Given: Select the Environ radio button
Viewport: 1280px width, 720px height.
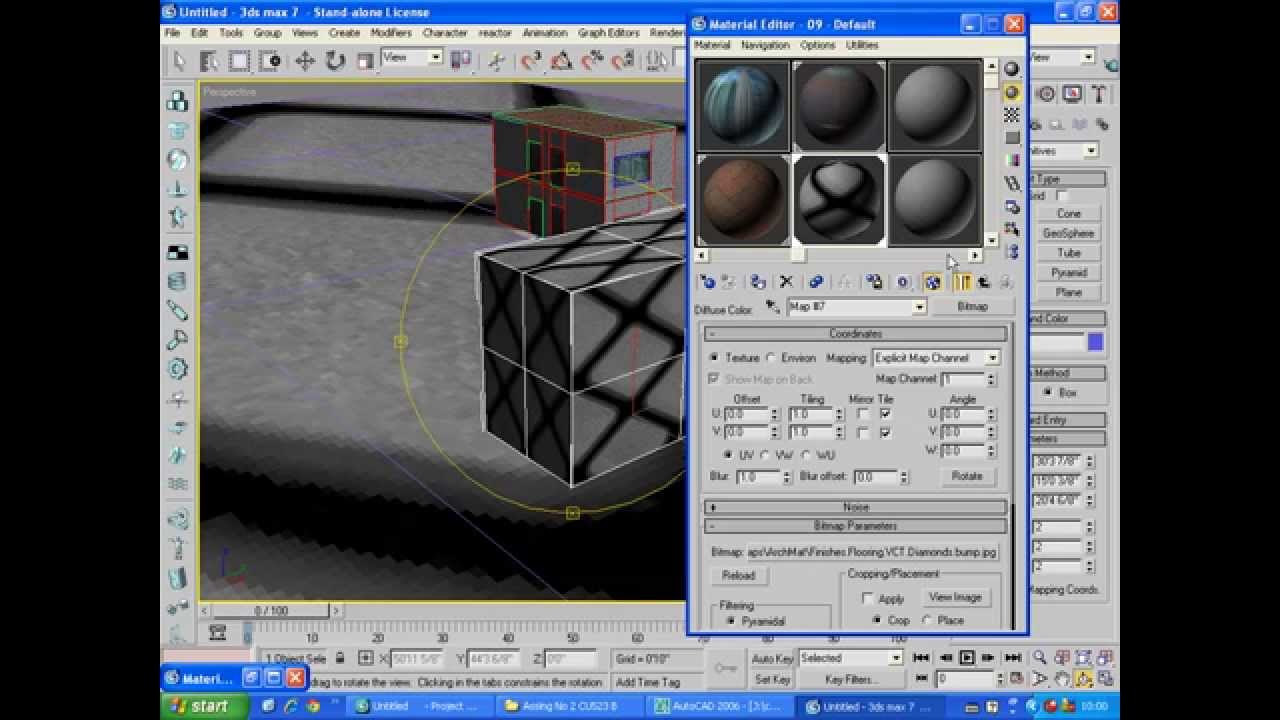Looking at the screenshot, I should pyautogui.click(x=771, y=357).
